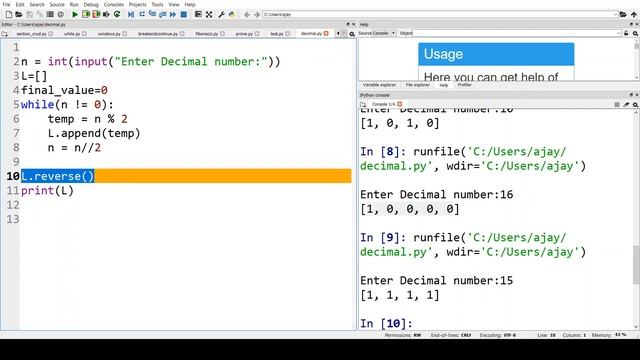Open the Source menu
The height and width of the screenshot is (360, 640).
click(x=57, y=4)
